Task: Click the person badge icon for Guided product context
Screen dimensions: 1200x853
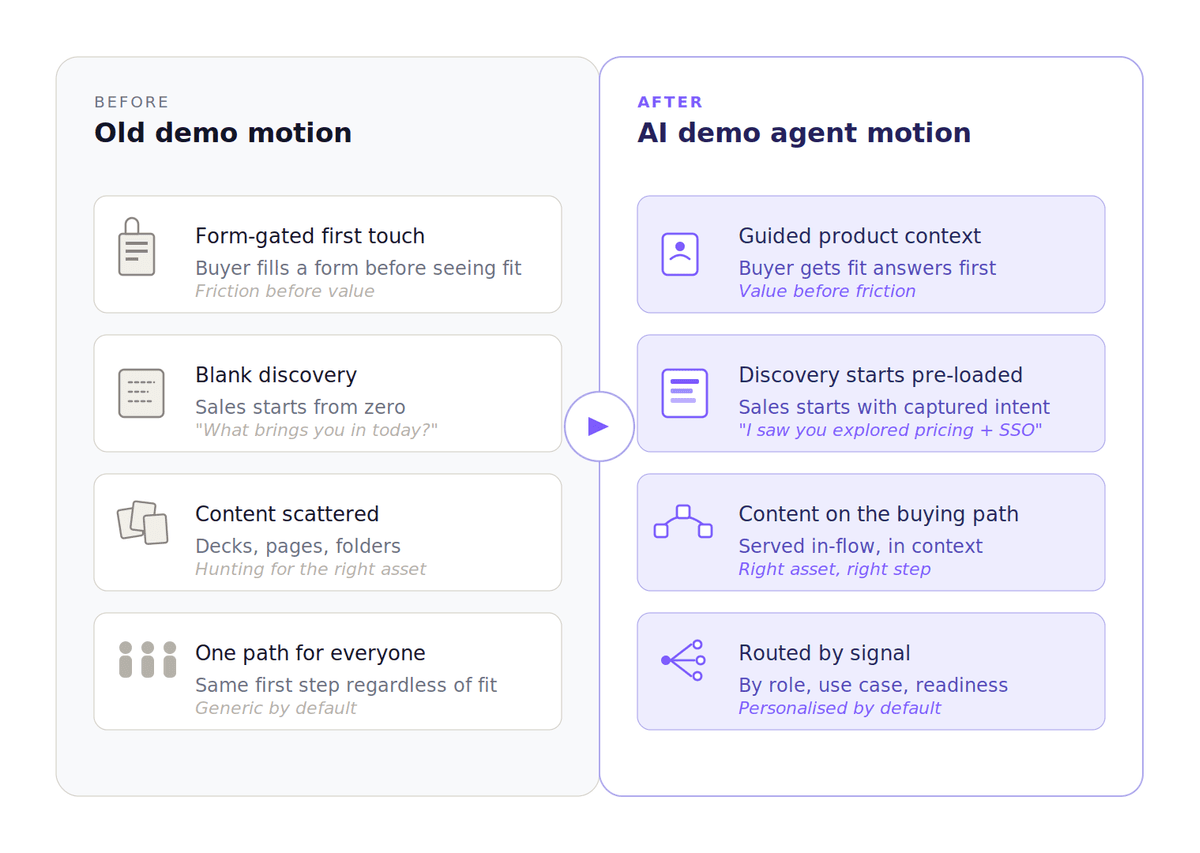Action: (680, 254)
